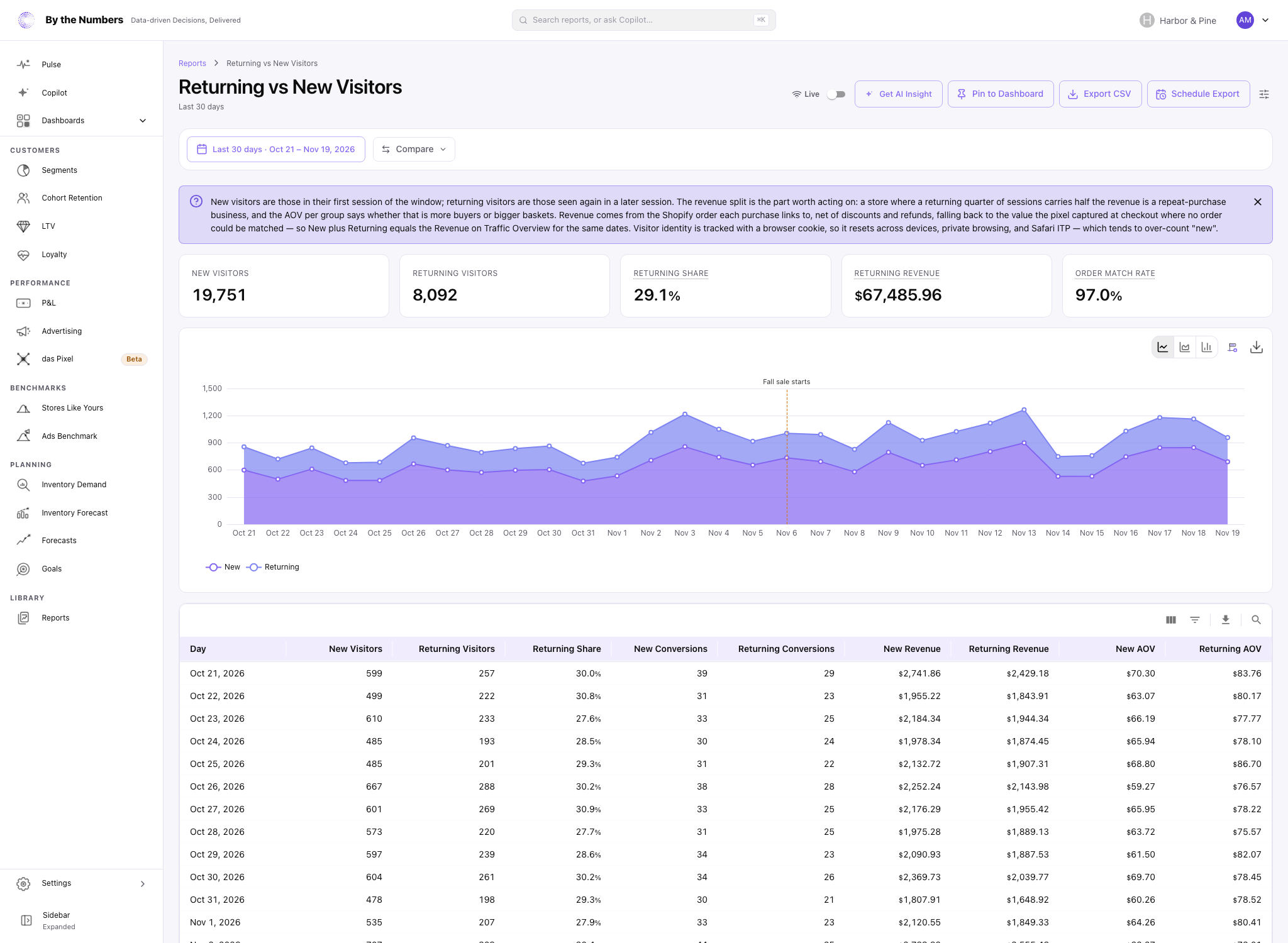1288x943 pixels.
Task: Toggle the New series in chart legend
Action: (223, 567)
